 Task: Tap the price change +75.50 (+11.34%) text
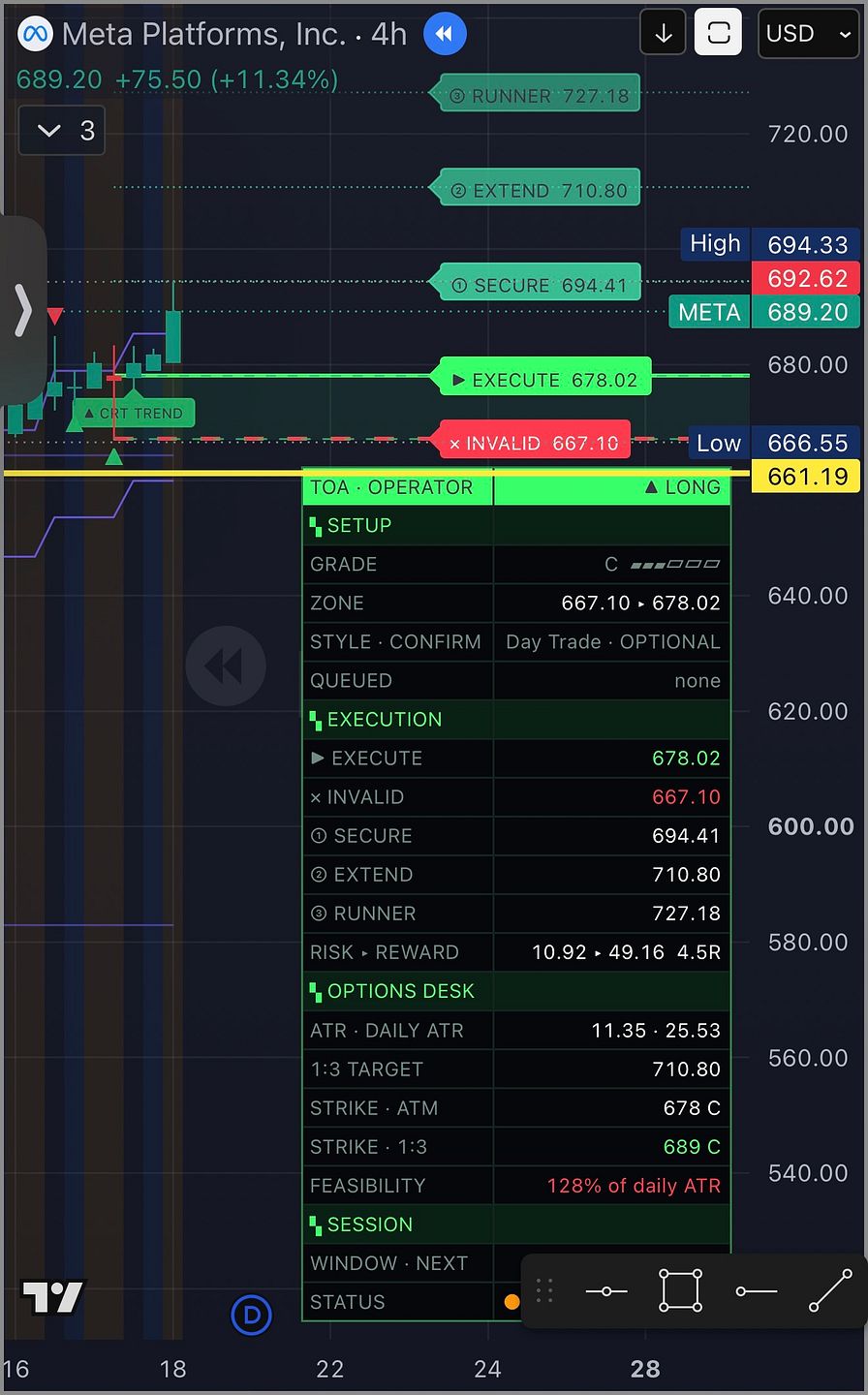coord(227,79)
